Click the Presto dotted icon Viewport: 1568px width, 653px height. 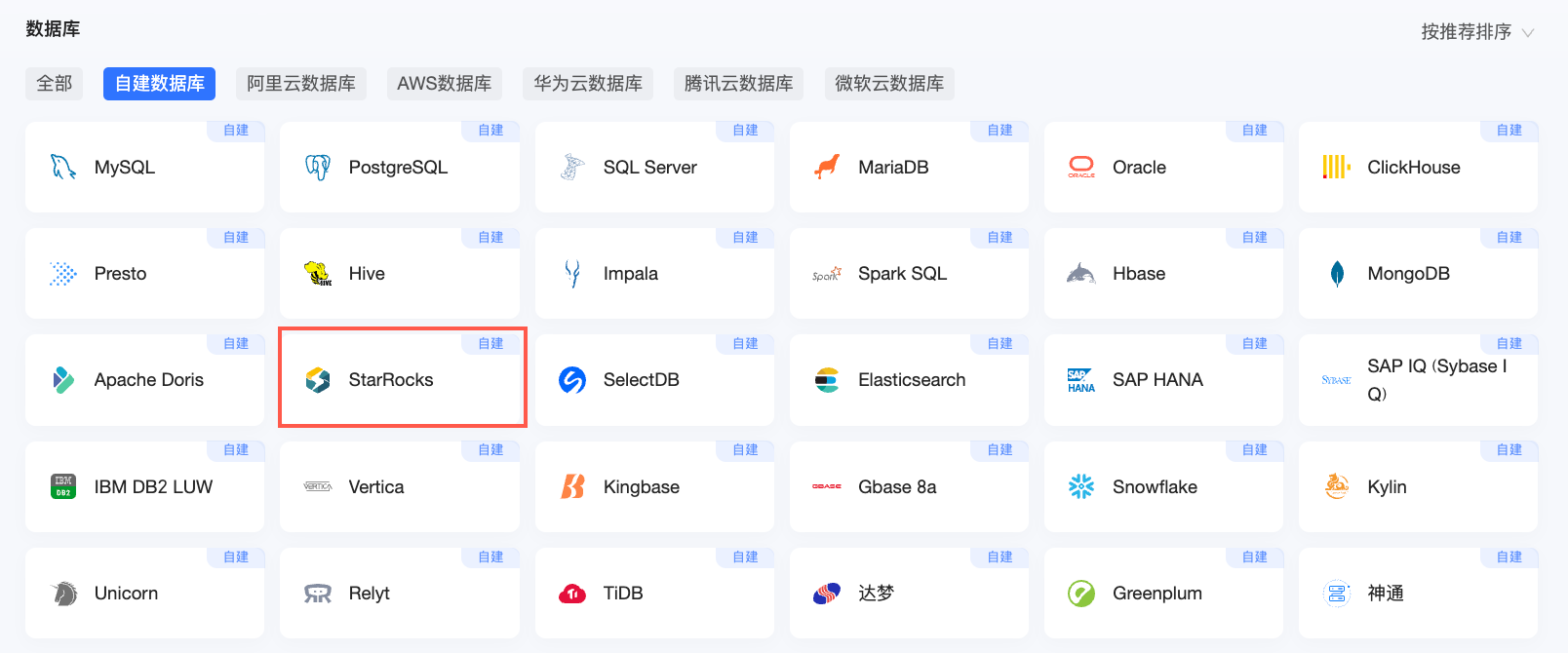(63, 274)
